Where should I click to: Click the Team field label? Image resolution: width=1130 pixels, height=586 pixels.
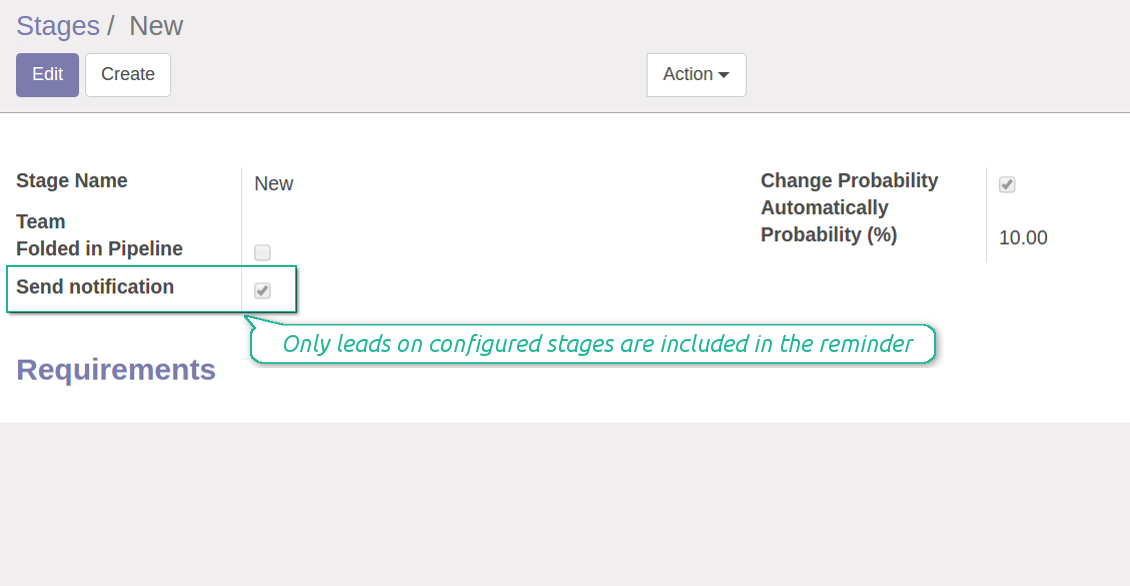coord(41,222)
